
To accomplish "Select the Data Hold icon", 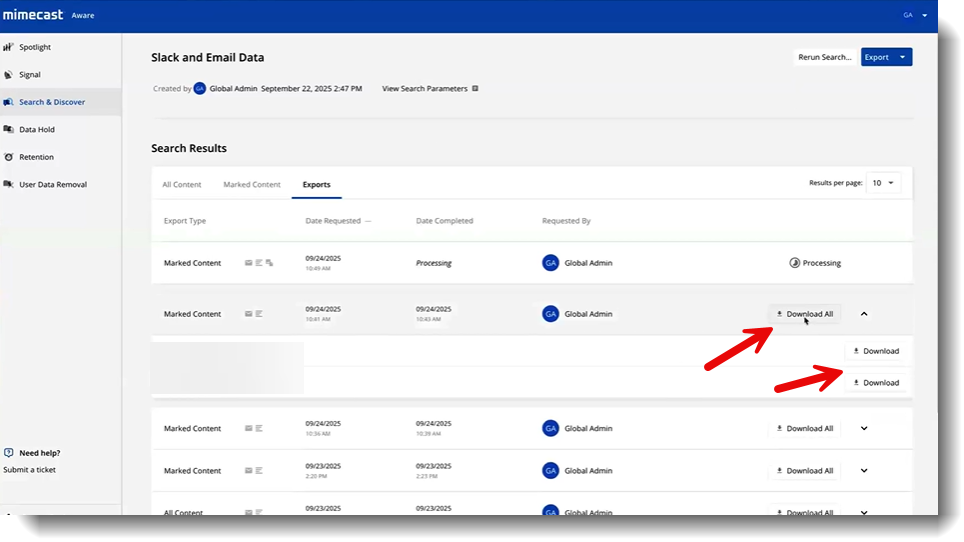I will [x=9, y=130].
